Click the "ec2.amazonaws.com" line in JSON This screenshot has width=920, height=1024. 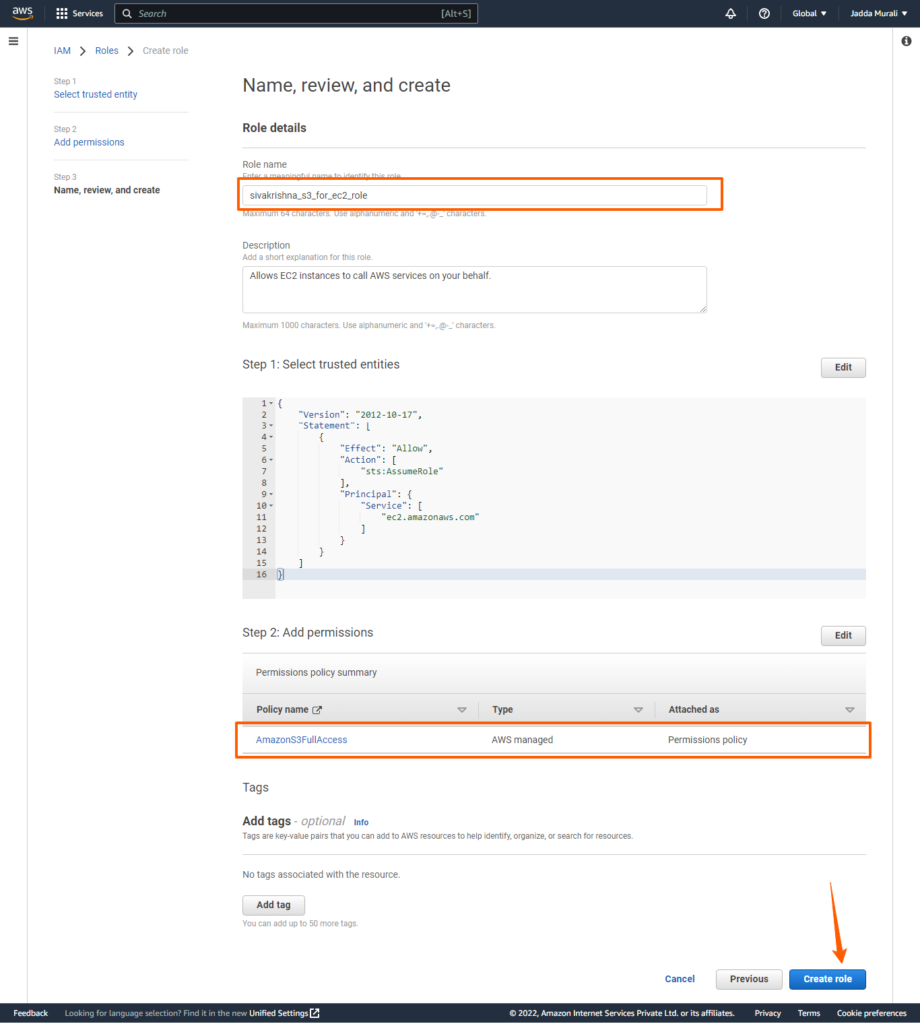coord(430,517)
